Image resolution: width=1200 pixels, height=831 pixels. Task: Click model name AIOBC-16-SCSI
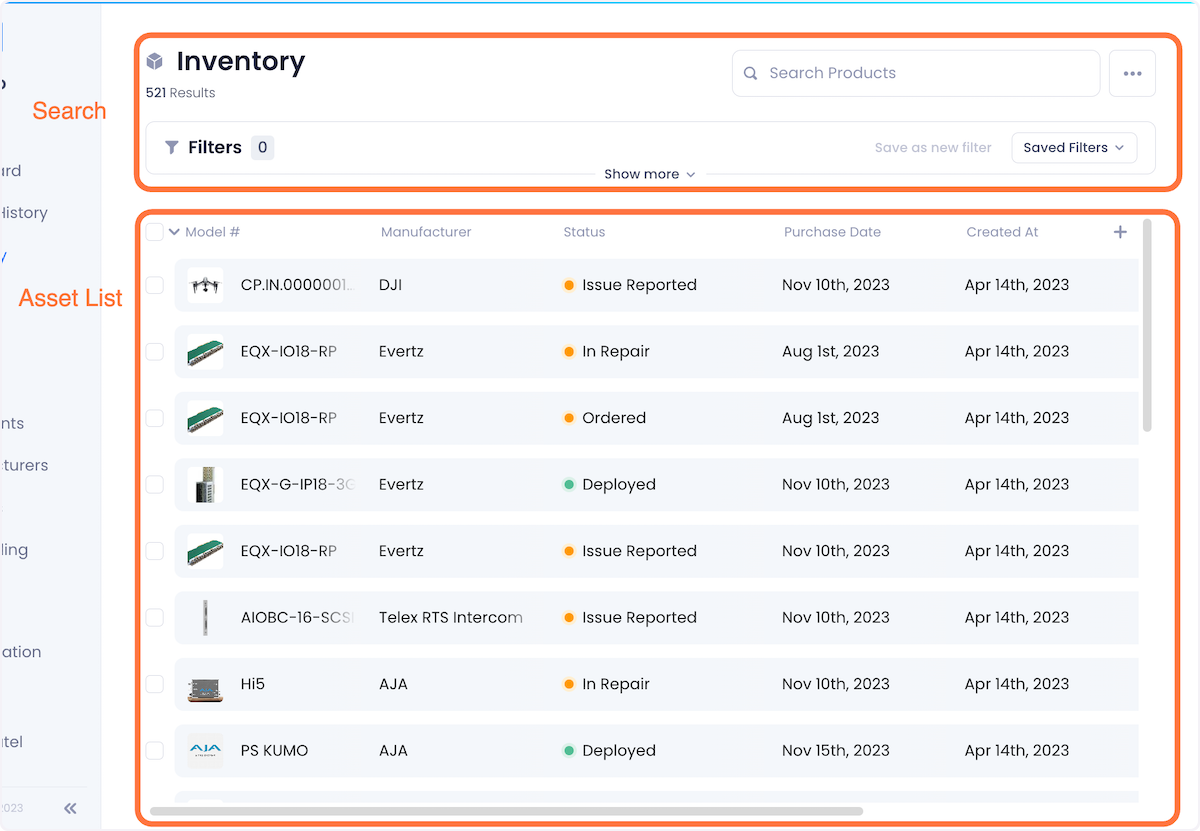[x=298, y=618]
